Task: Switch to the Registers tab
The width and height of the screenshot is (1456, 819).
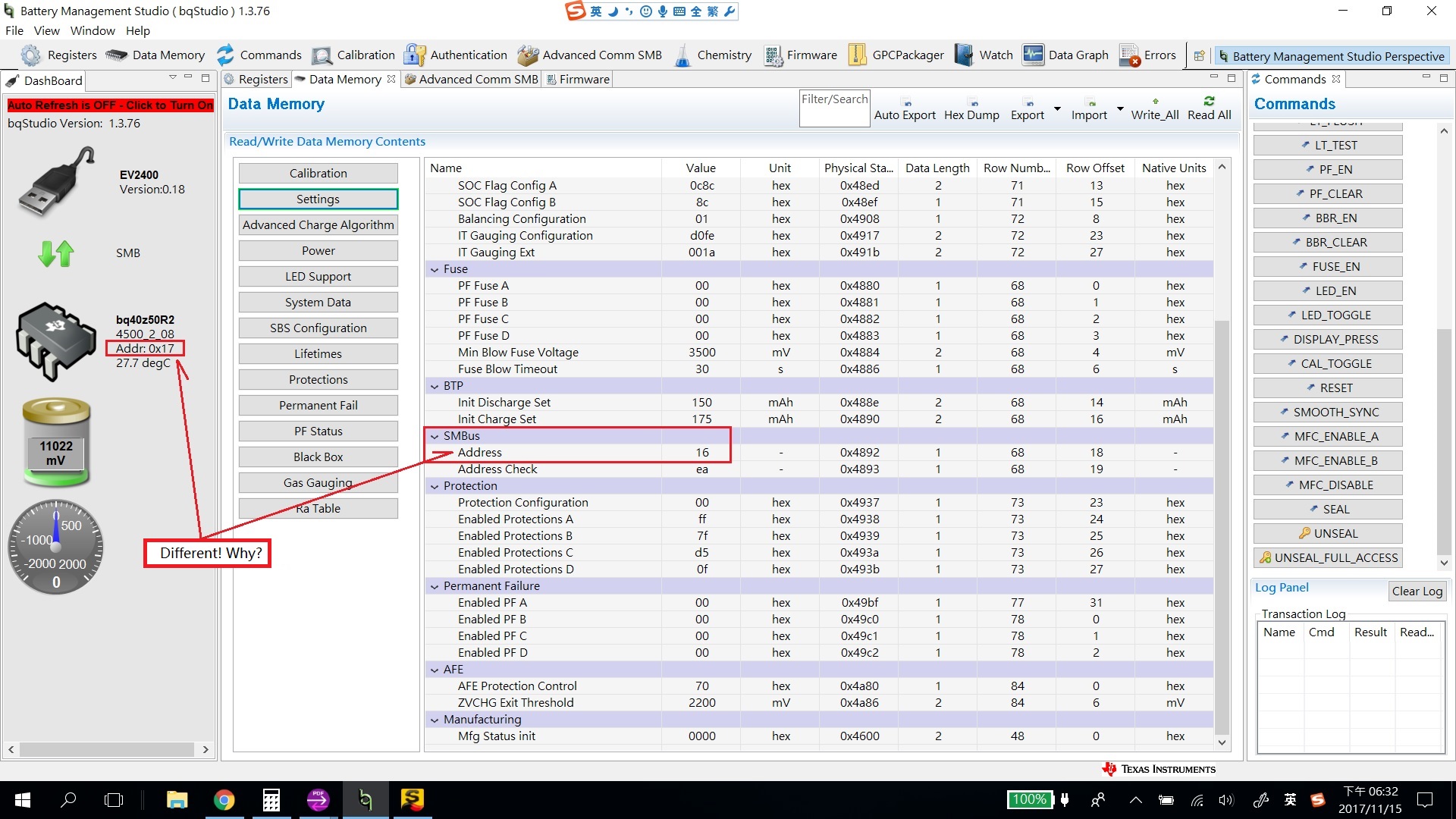Action: tap(256, 80)
